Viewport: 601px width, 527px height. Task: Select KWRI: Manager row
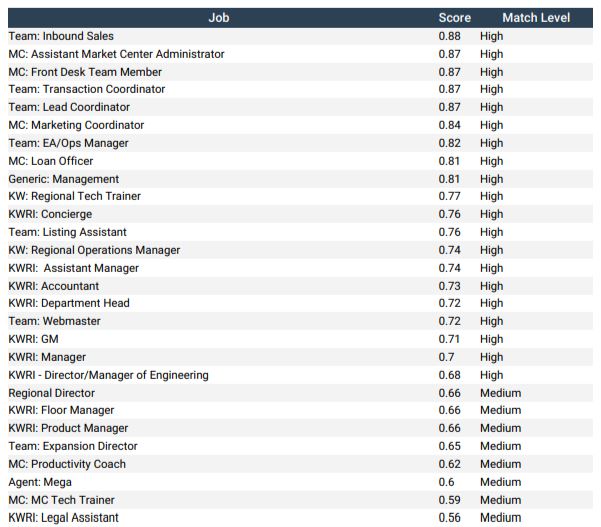coord(300,357)
